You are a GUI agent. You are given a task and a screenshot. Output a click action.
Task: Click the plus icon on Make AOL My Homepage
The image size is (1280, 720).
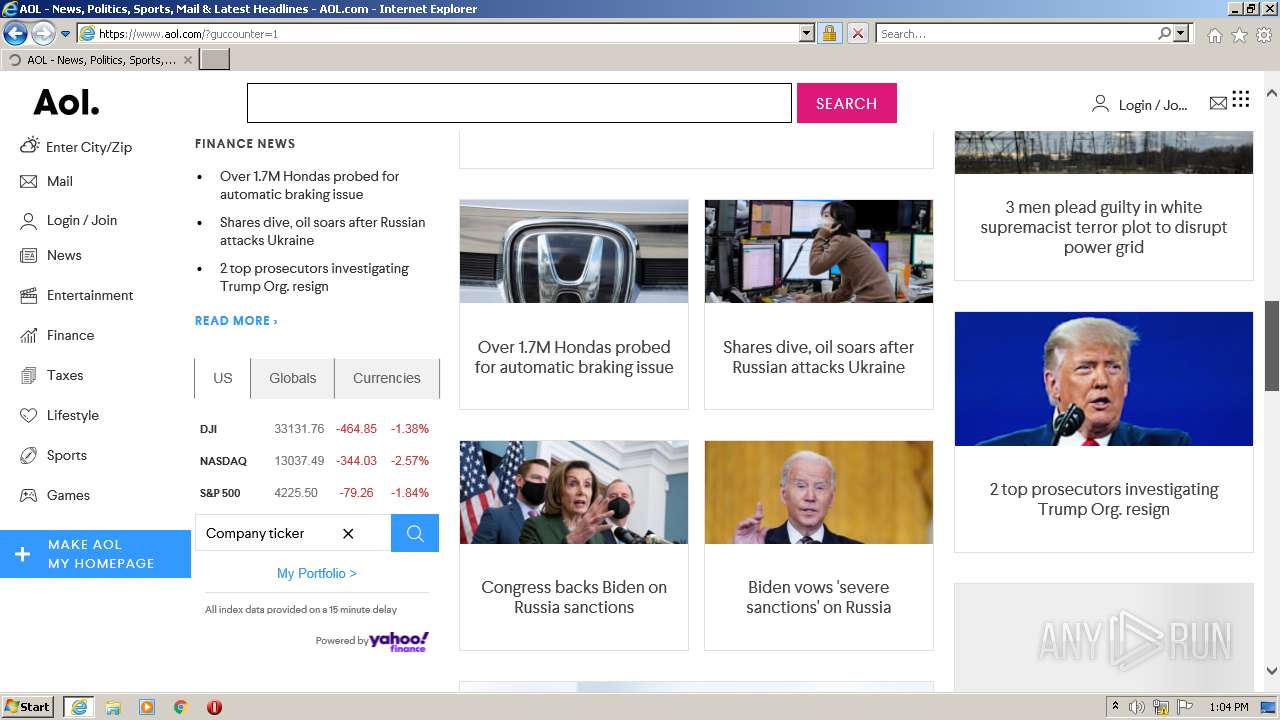(22, 554)
